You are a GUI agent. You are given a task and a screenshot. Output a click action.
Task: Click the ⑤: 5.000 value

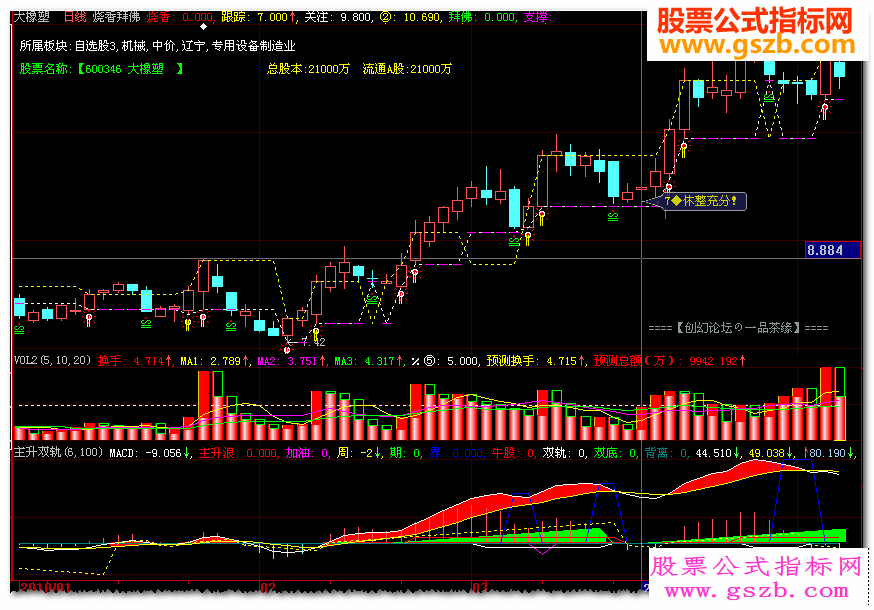click(451, 361)
